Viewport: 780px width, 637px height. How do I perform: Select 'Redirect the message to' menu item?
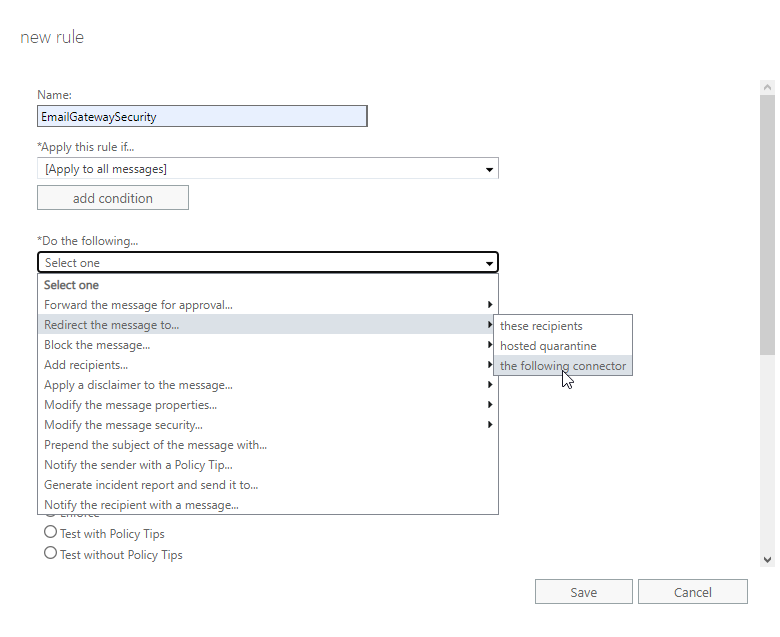pos(112,325)
